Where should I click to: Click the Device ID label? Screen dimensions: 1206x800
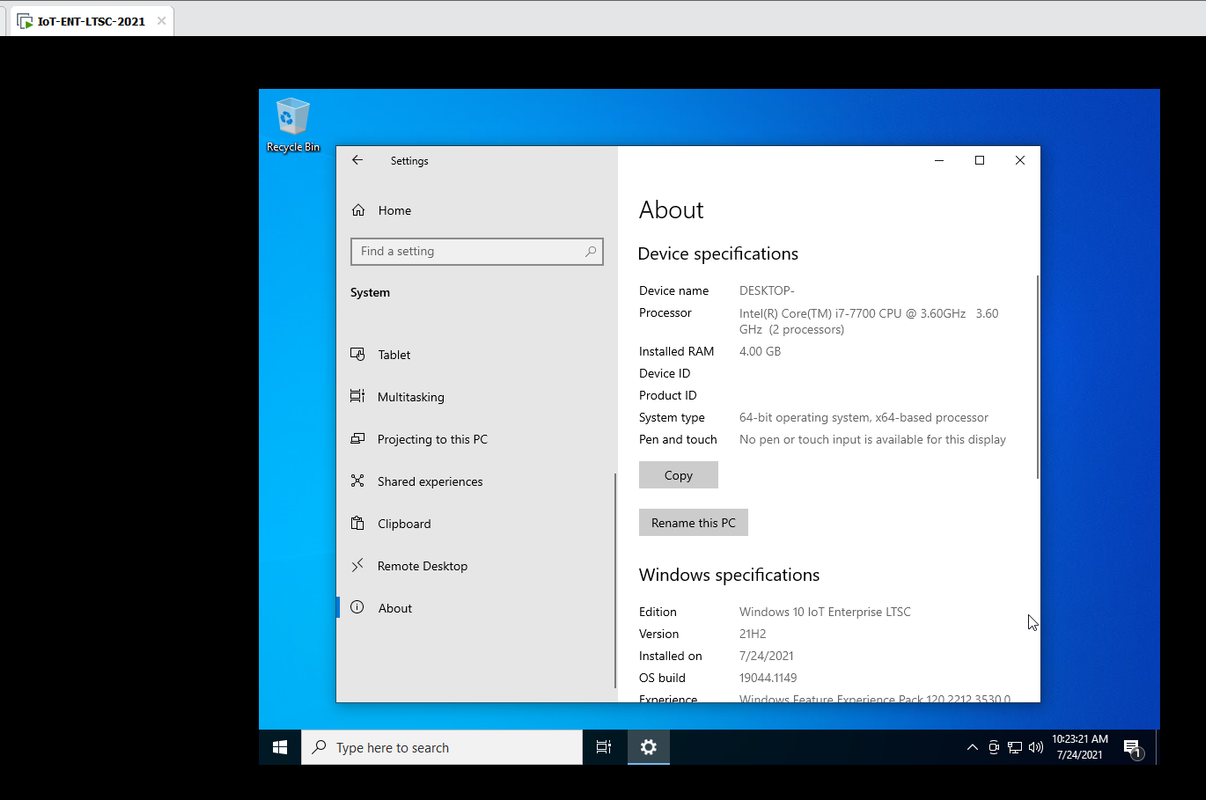665,374
